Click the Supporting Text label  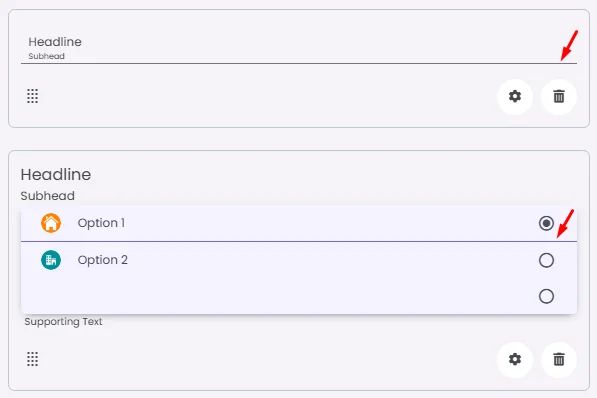click(x=63, y=321)
